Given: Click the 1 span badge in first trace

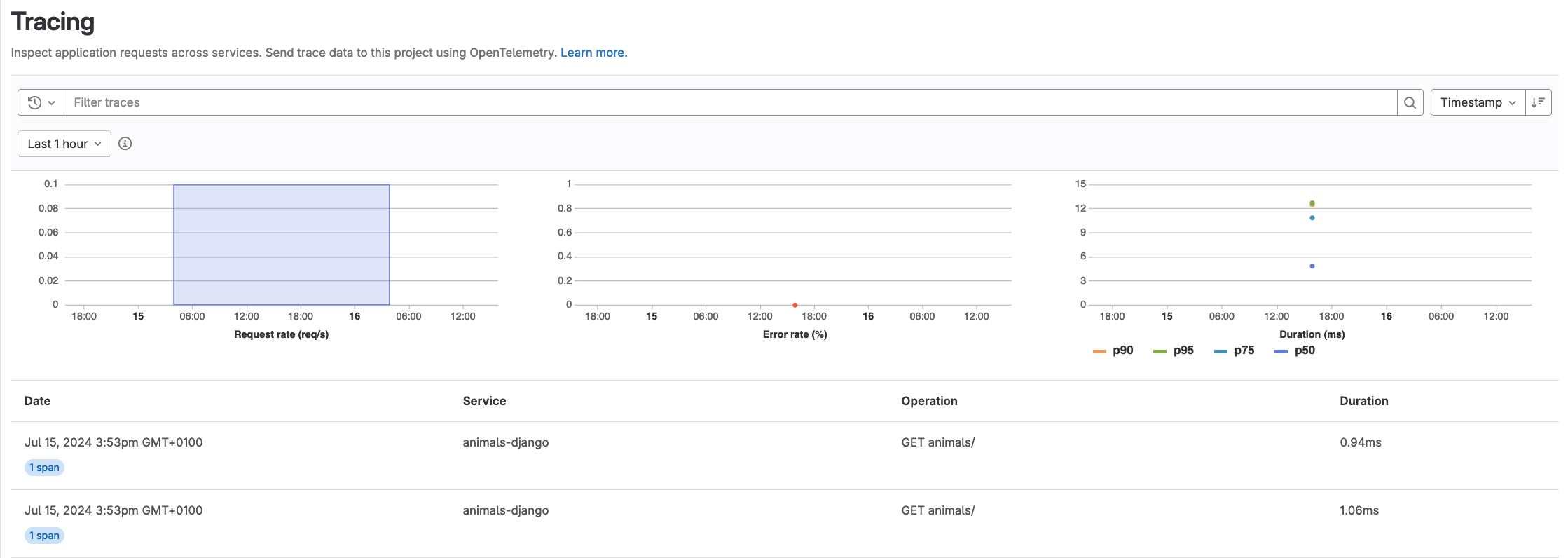Looking at the screenshot, I should click(x=44, y=468).
